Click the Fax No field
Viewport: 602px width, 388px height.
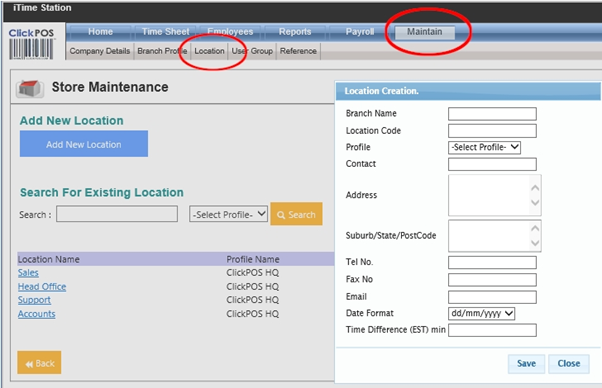pos(492,280)
